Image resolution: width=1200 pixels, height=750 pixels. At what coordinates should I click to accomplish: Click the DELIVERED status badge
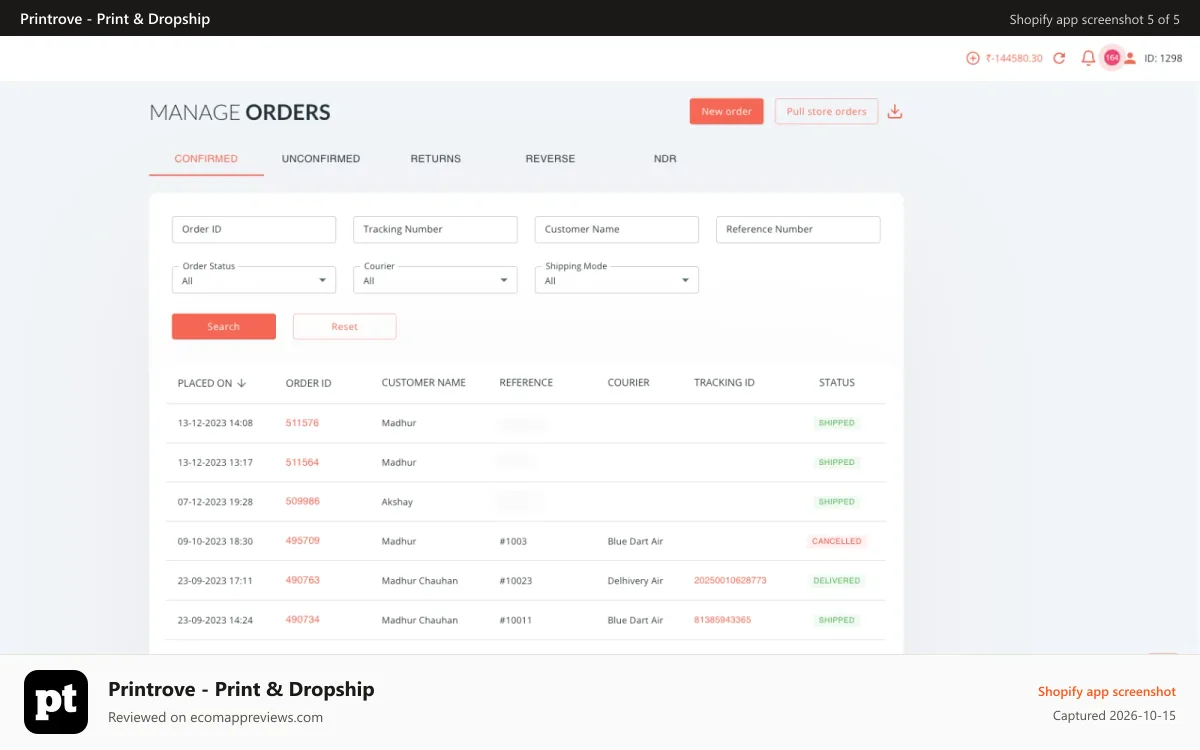pos(836,580)
